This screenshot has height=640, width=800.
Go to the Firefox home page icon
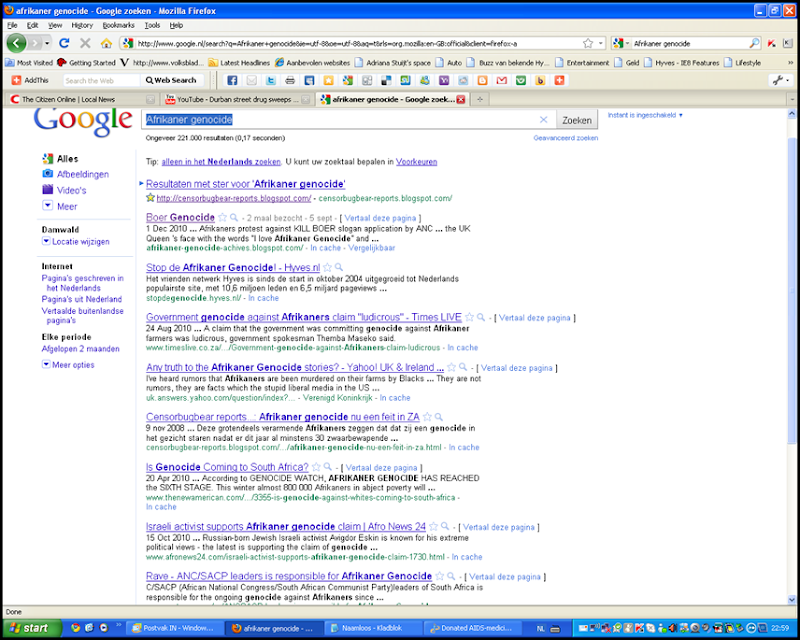(x=106, y=43)
